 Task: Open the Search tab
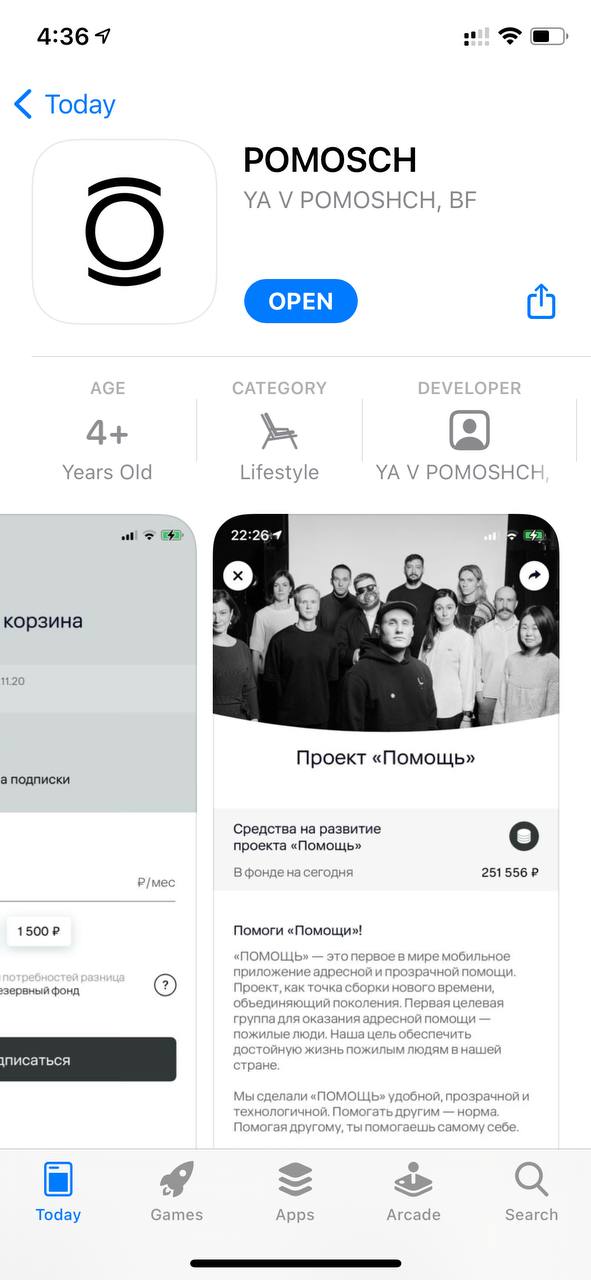[x=531, y=1192]
